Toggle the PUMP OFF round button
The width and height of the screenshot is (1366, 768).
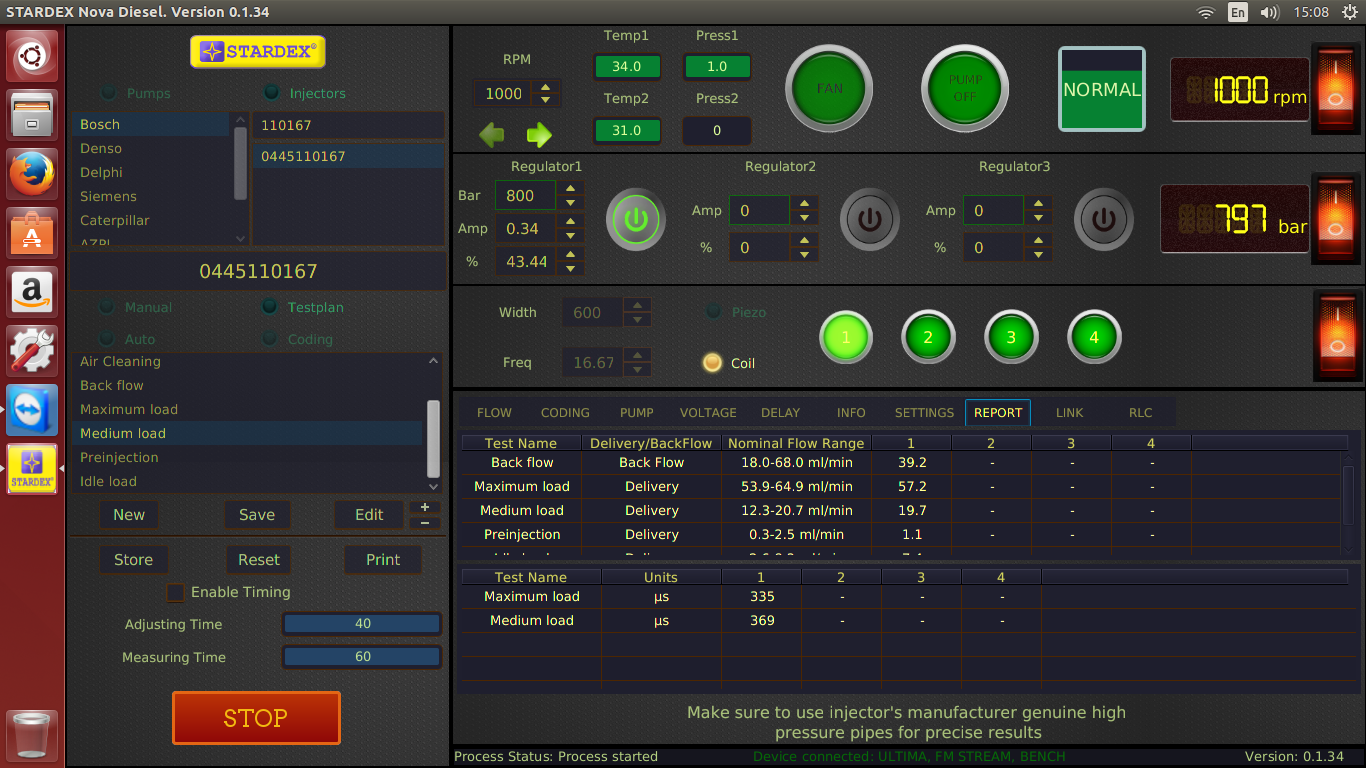[965, 88]
